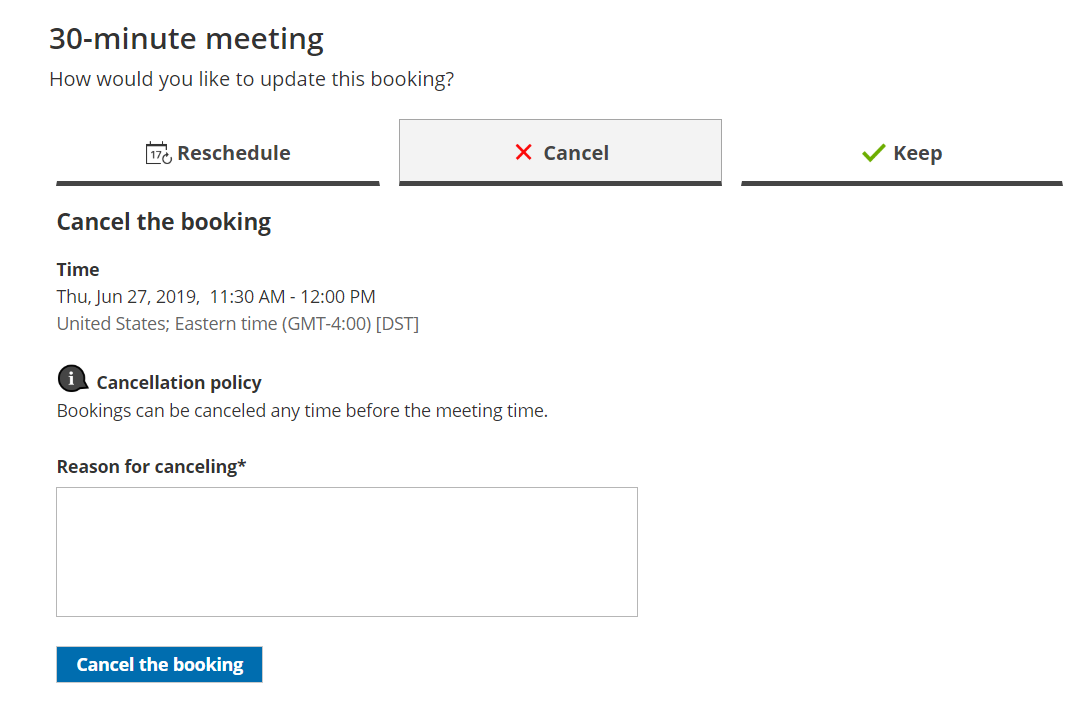Click the green Keep checkmark icon
The height and width of the screenshot is (701, 1085).
[873, 153]
